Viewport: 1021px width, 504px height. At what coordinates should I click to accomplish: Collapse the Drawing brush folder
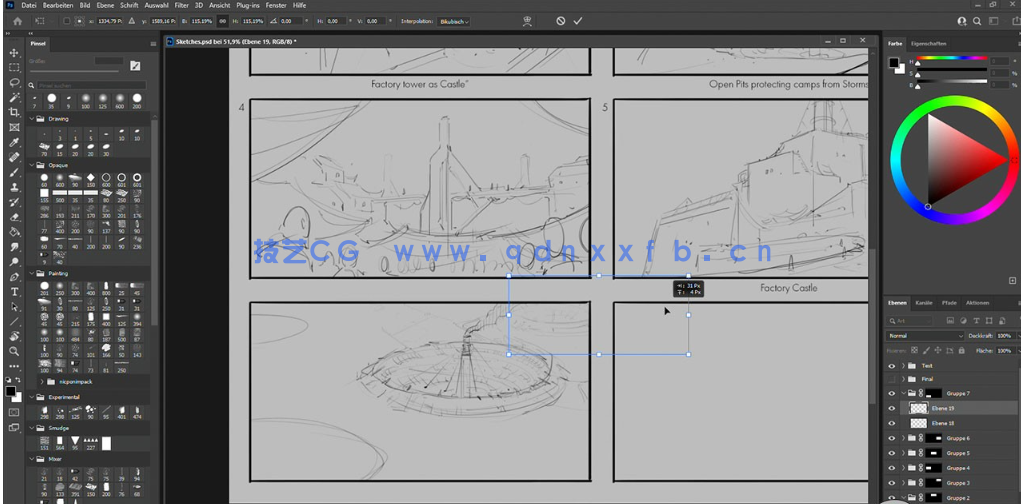point(30,118)
